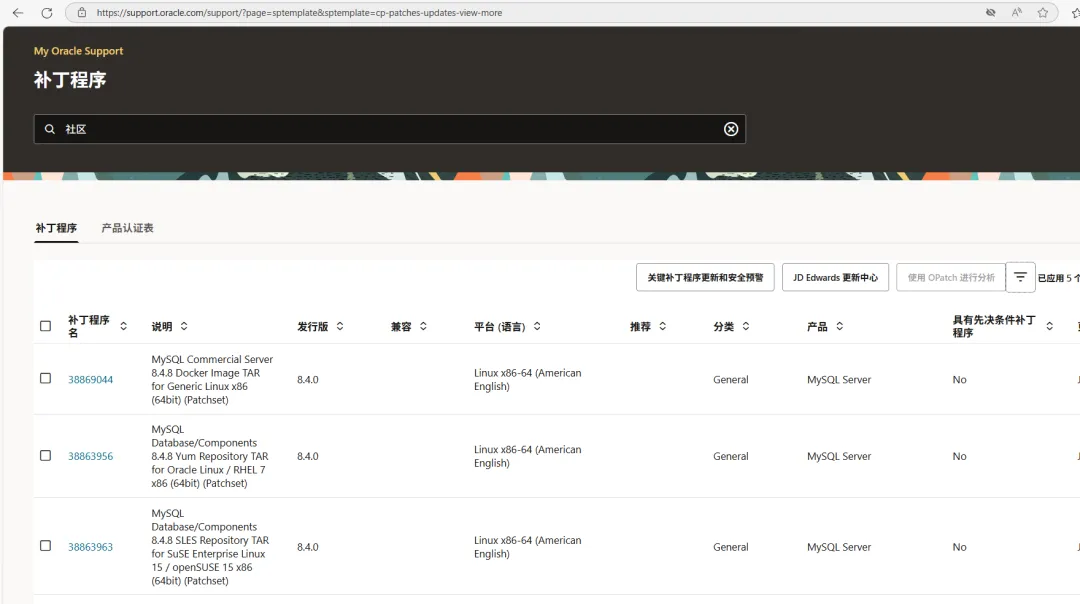The width and height of the screenshot is (1080, 604).
Task: Open patch link 38863956
Action: click(x=90, y=456)
